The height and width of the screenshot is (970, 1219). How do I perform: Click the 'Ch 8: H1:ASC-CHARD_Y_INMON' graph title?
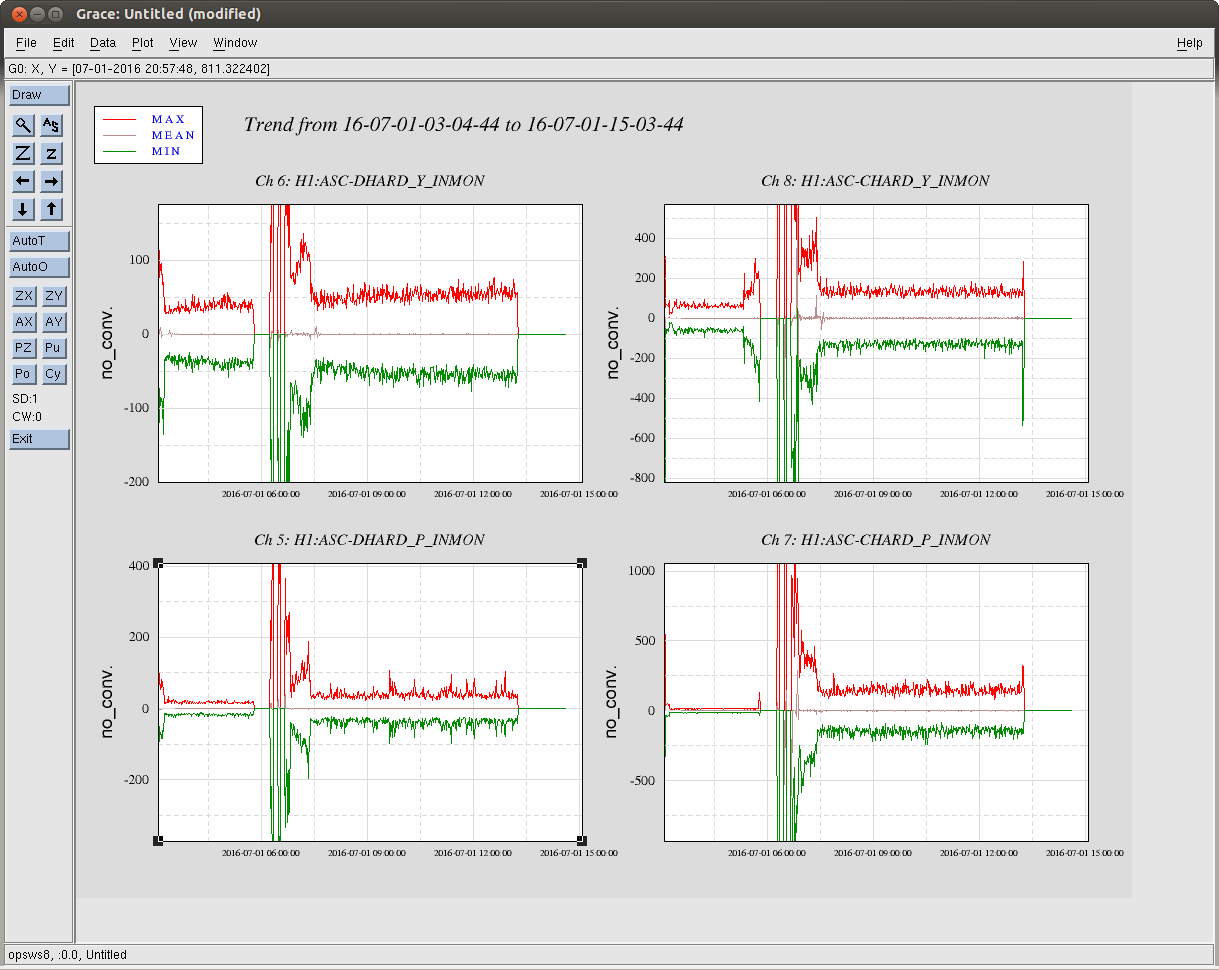(876, 181)
